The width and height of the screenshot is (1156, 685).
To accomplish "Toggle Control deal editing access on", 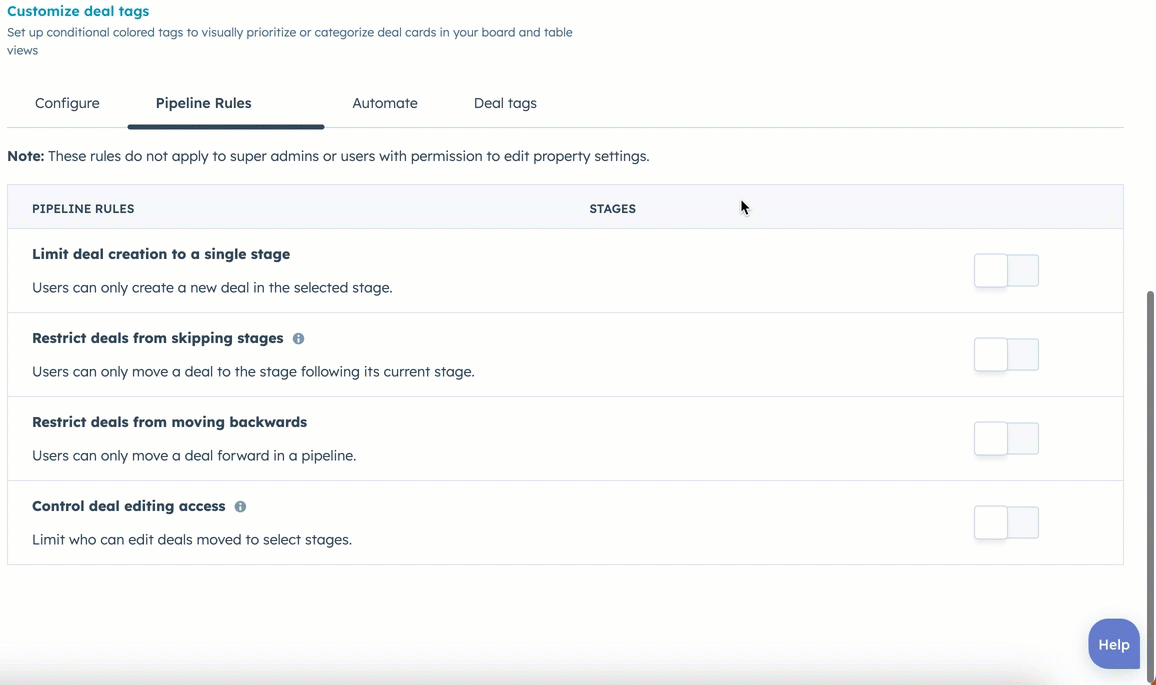I will pyautogui.click(x=1006, y=522).
